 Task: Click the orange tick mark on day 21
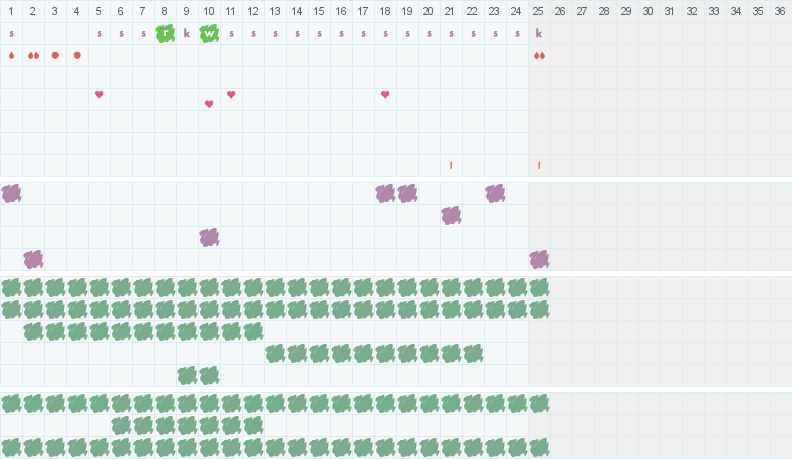coord(451,165)
